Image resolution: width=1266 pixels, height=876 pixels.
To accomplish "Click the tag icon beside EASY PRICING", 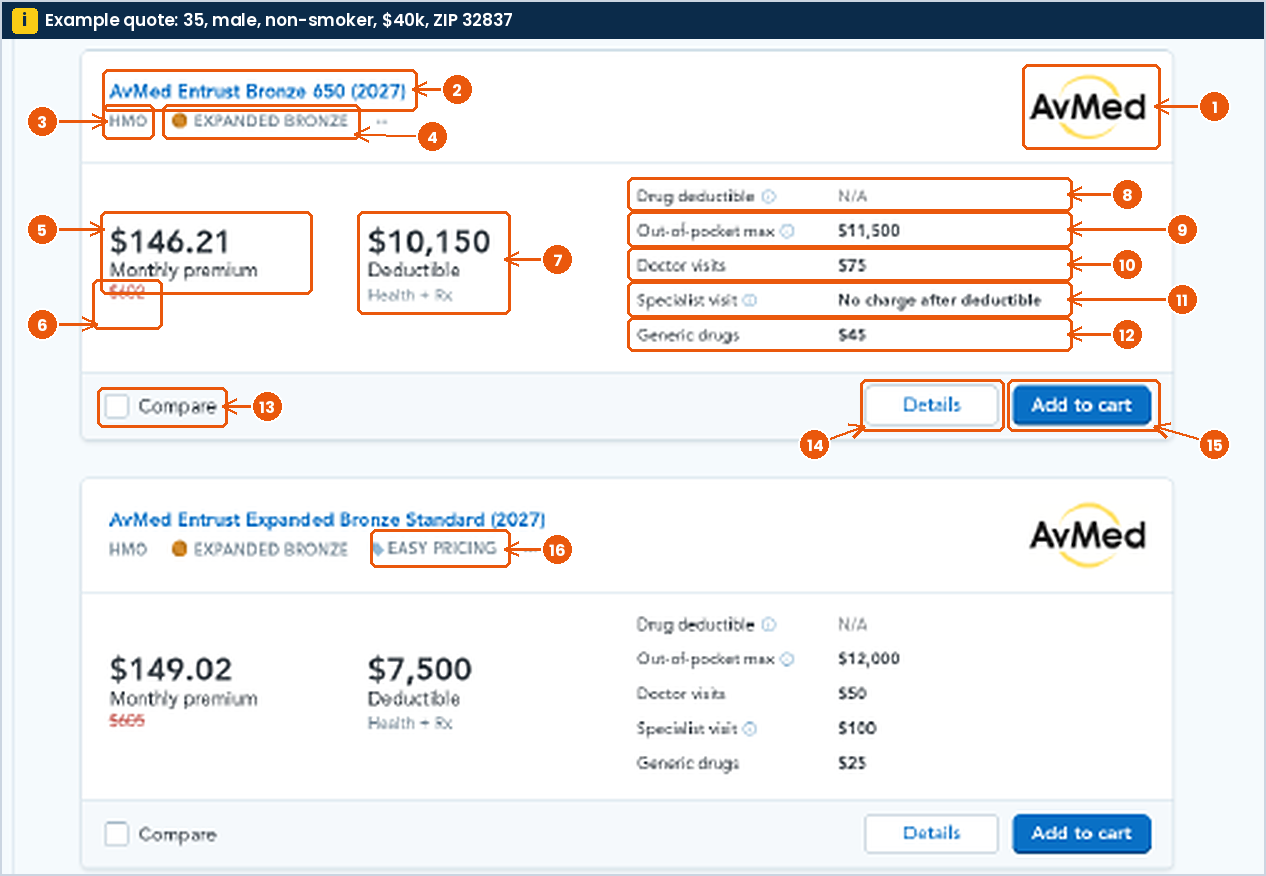I will 378,549.
